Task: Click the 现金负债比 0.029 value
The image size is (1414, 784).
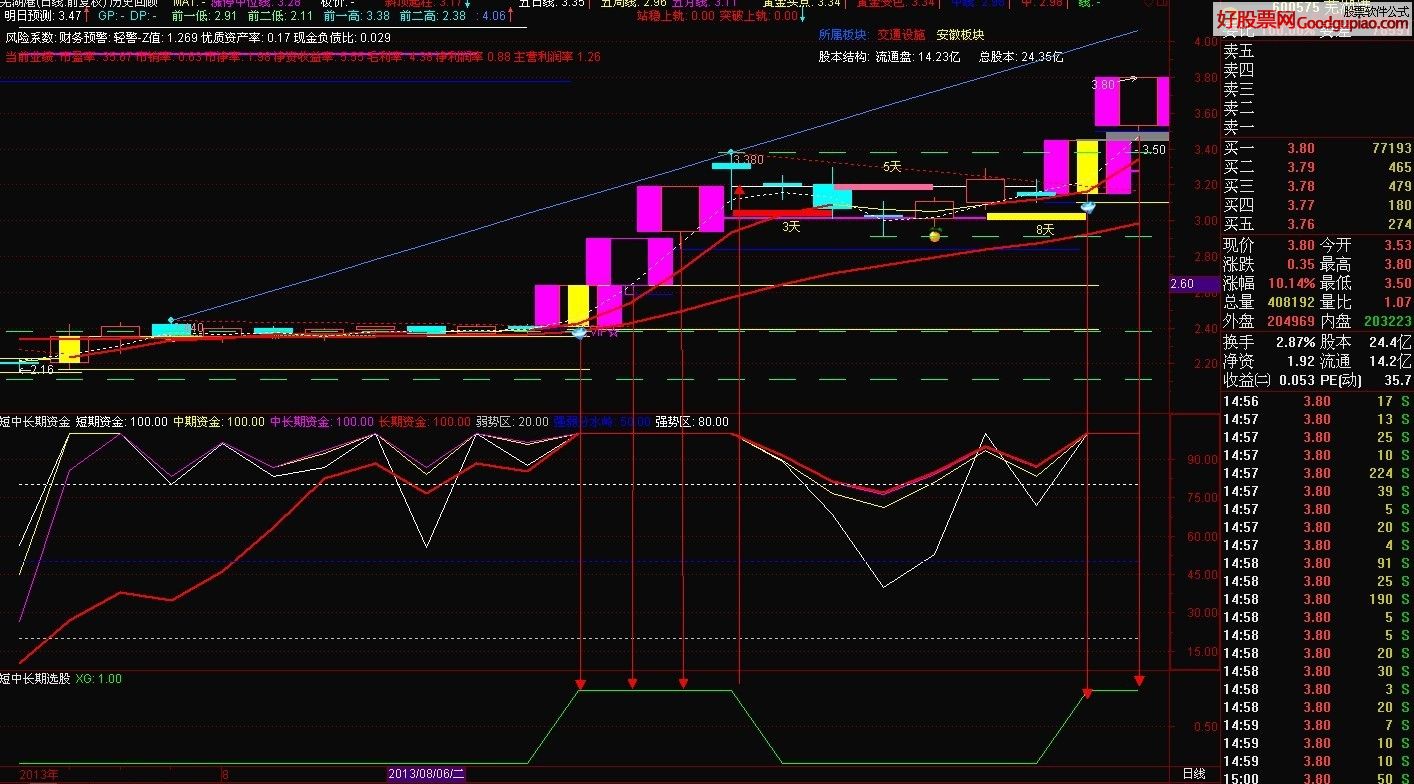Action: point(374,37)
